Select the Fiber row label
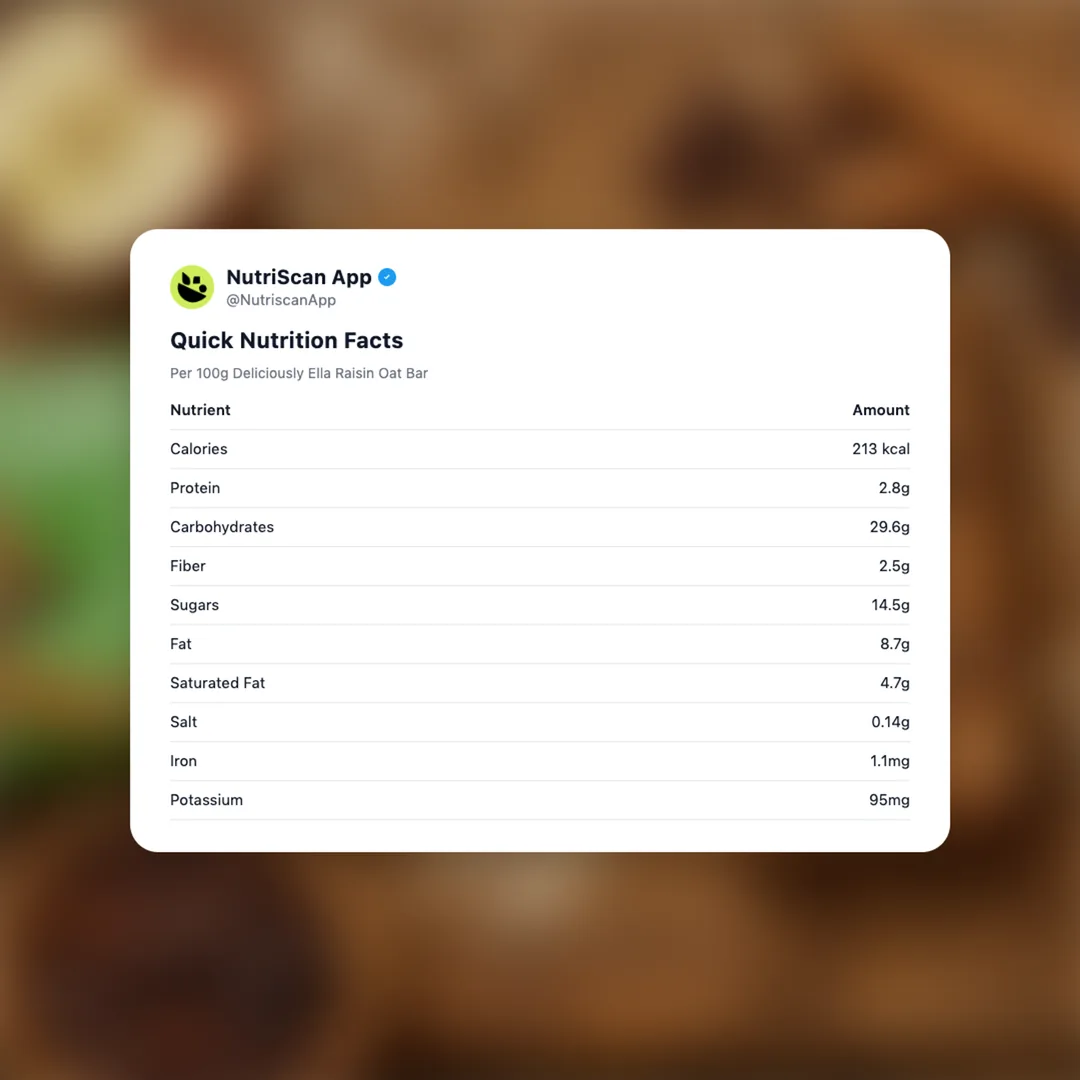Image resolution: width=1080 pixels, height=1080 pixels. [x=188, y=566]
